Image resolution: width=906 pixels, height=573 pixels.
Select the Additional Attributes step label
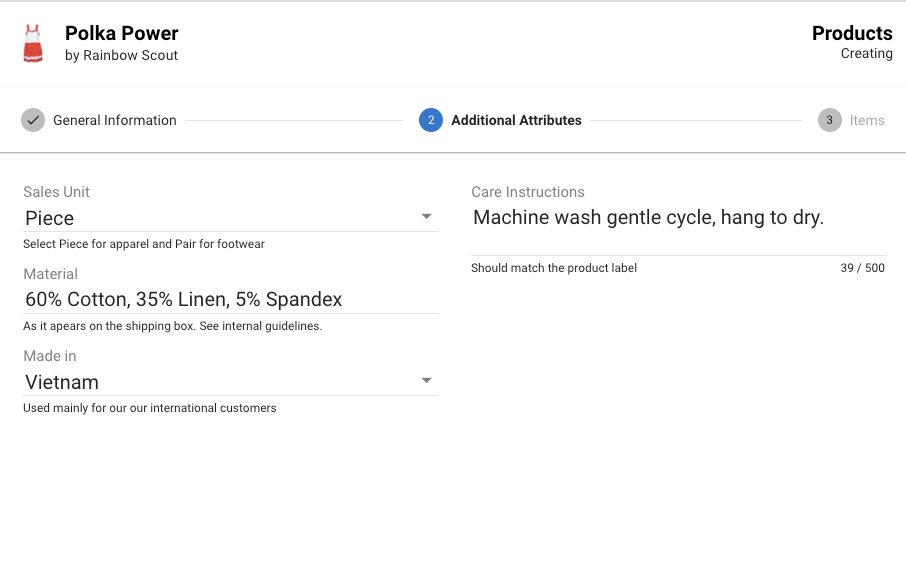coord(516,120)
